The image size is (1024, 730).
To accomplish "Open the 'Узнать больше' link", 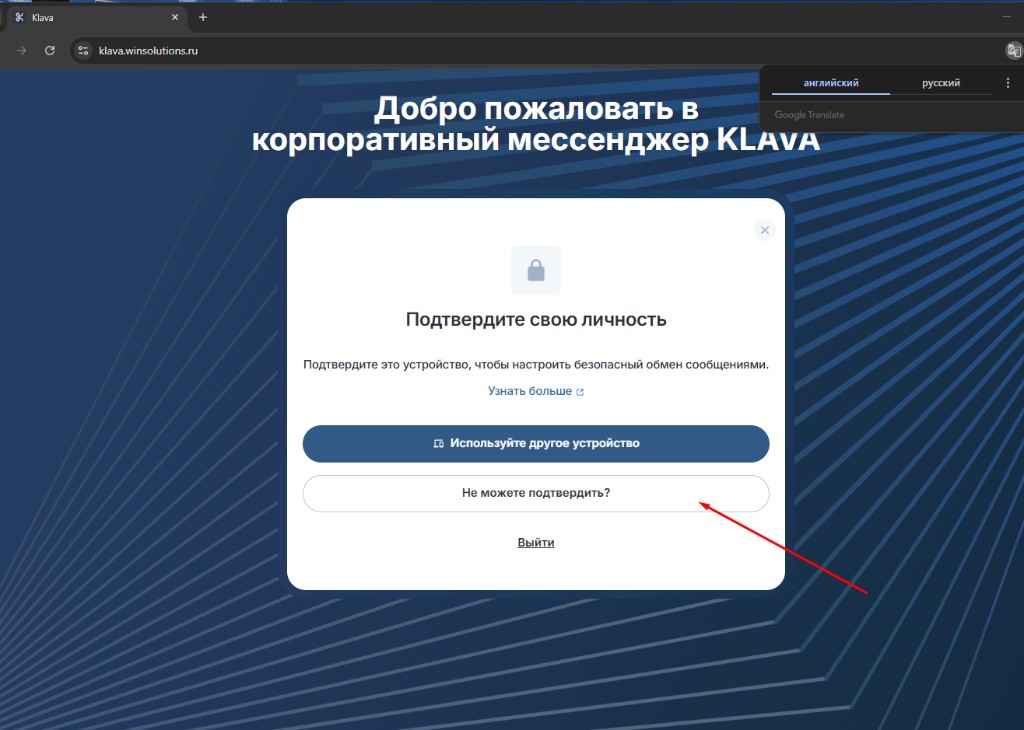I will (x=536, y=391).
